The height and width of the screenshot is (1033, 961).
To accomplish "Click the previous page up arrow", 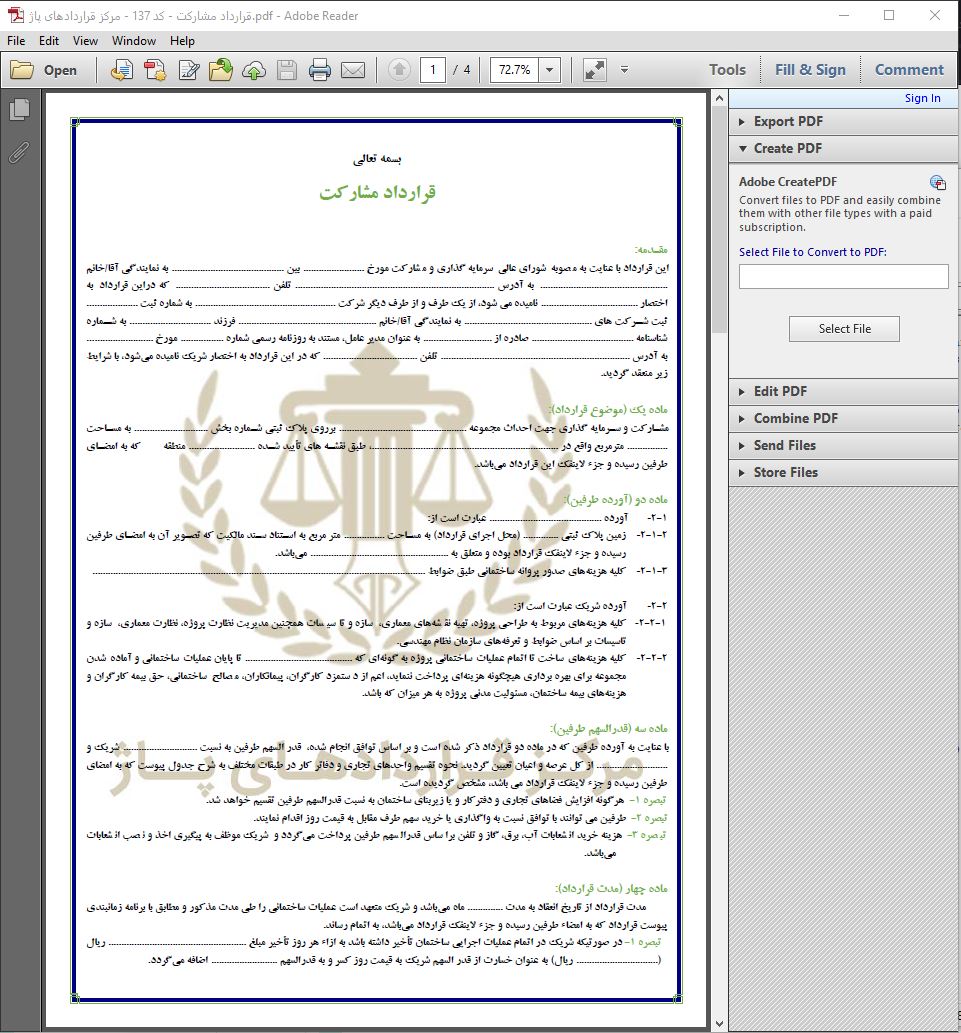I will [x=399, y=70].
